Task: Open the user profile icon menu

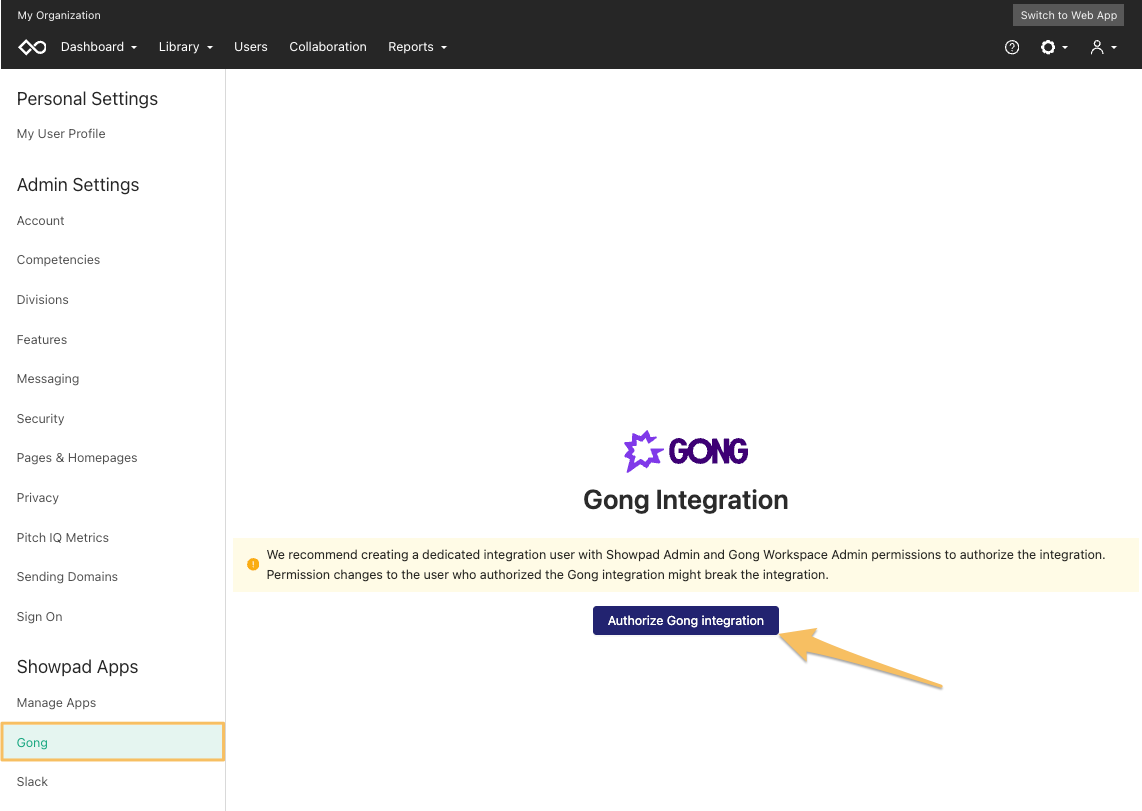Action: 1103,47
